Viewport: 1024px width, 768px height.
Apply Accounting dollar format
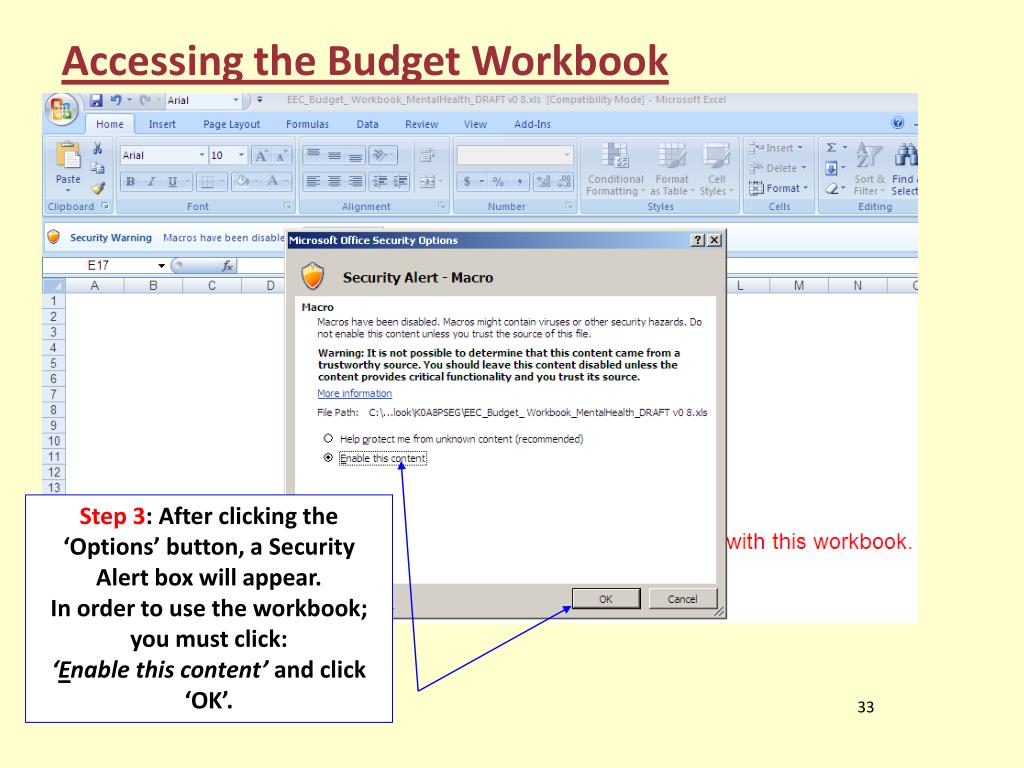click(x=467, y=181)
